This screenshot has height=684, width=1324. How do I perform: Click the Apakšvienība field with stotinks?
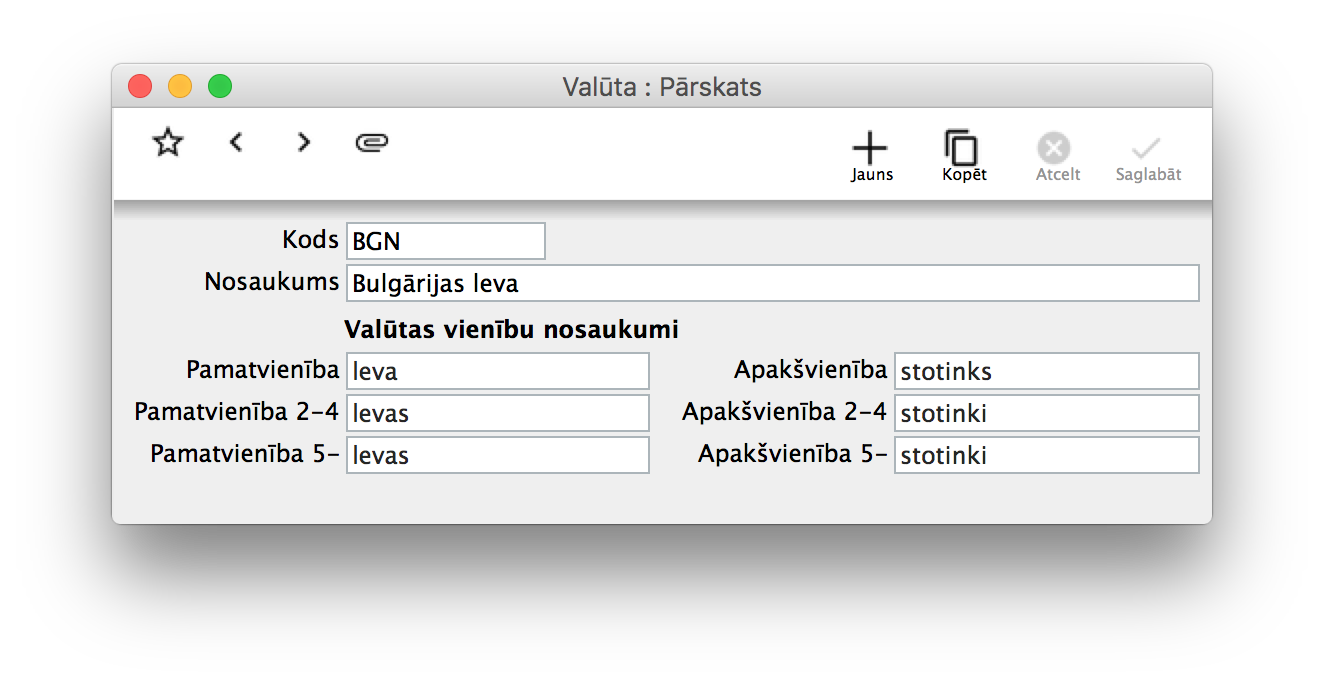1045,371
